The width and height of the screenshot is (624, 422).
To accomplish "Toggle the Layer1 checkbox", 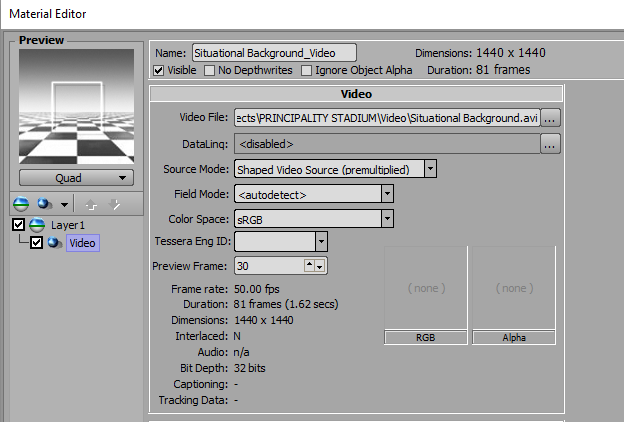I will (18, 225).
